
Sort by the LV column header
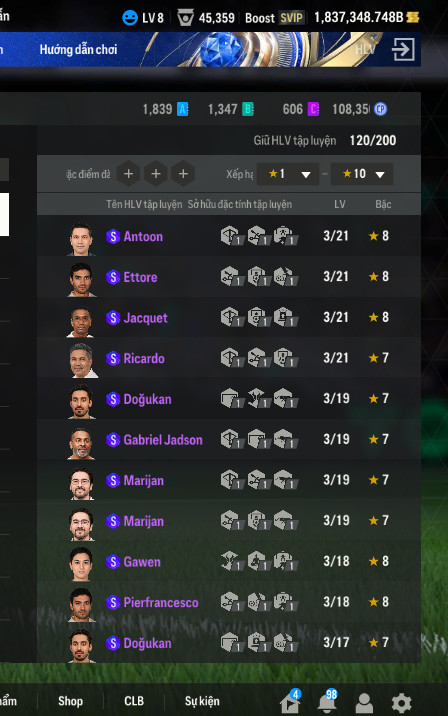tap(339, 204)
